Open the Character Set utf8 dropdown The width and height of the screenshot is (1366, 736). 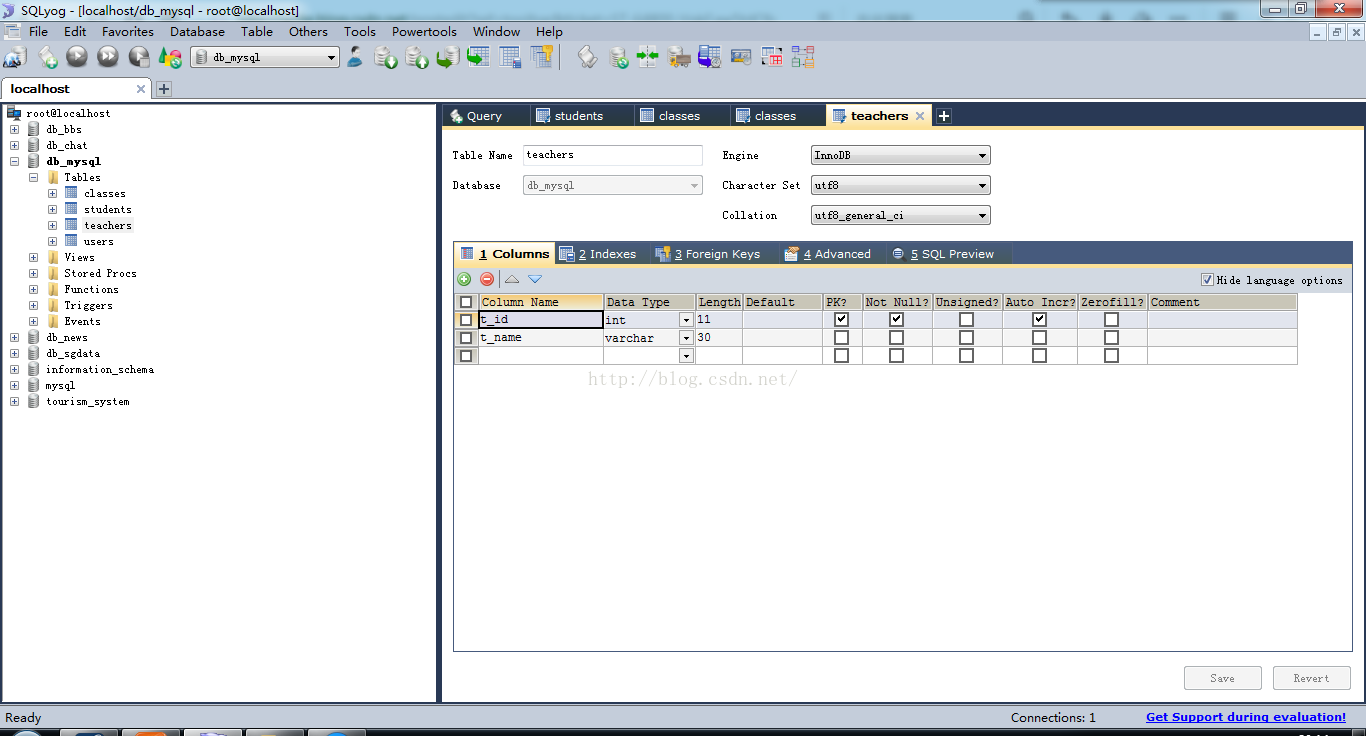(900, 185)
